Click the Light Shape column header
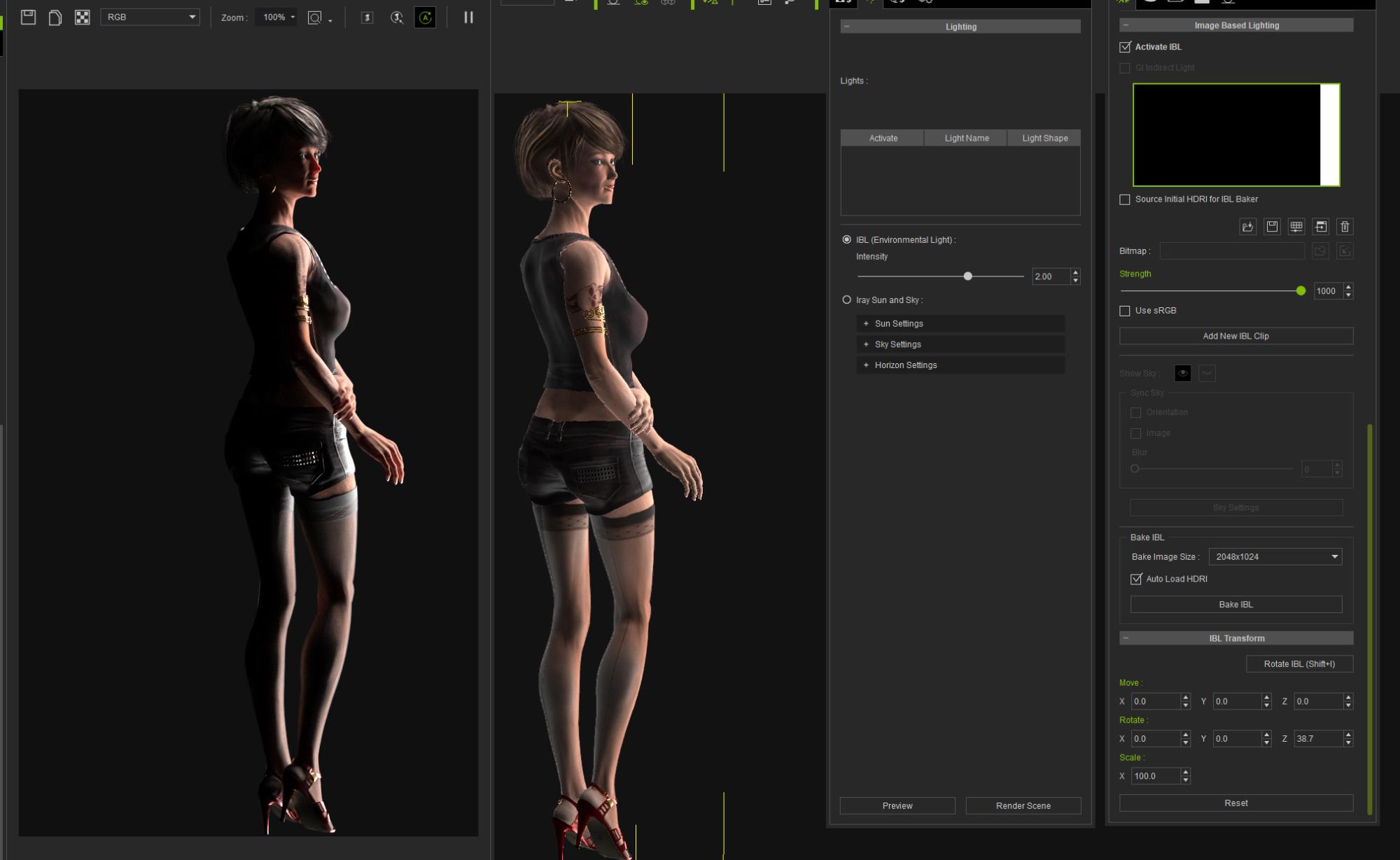The height and width of the screenshot is (860, 1400). (x=1044, y=138)
